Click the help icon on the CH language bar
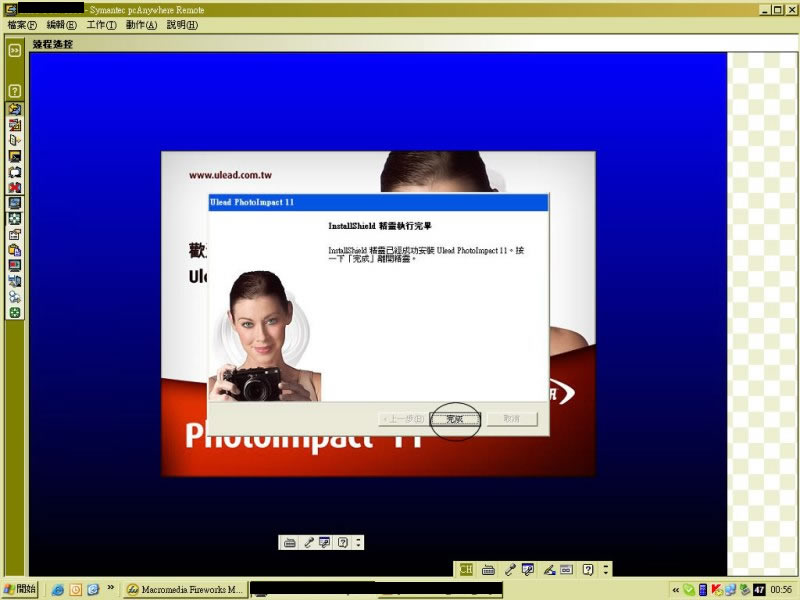The image size is (800, 600). tap(588, 569)
